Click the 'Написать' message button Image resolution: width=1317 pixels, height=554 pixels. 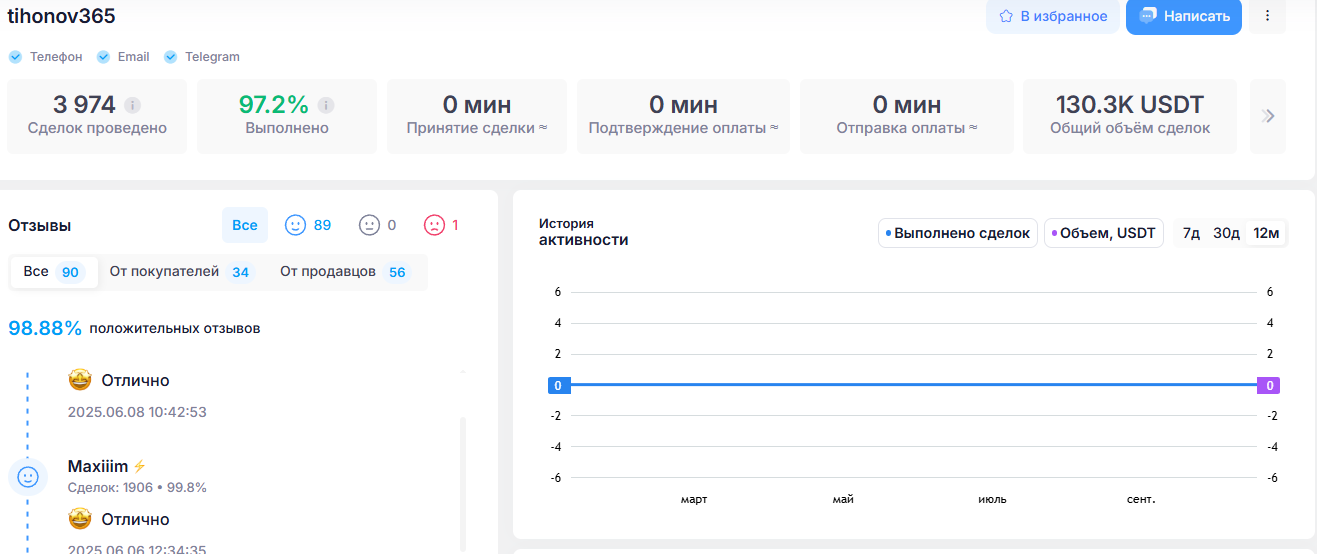(x=1184, y=16)
